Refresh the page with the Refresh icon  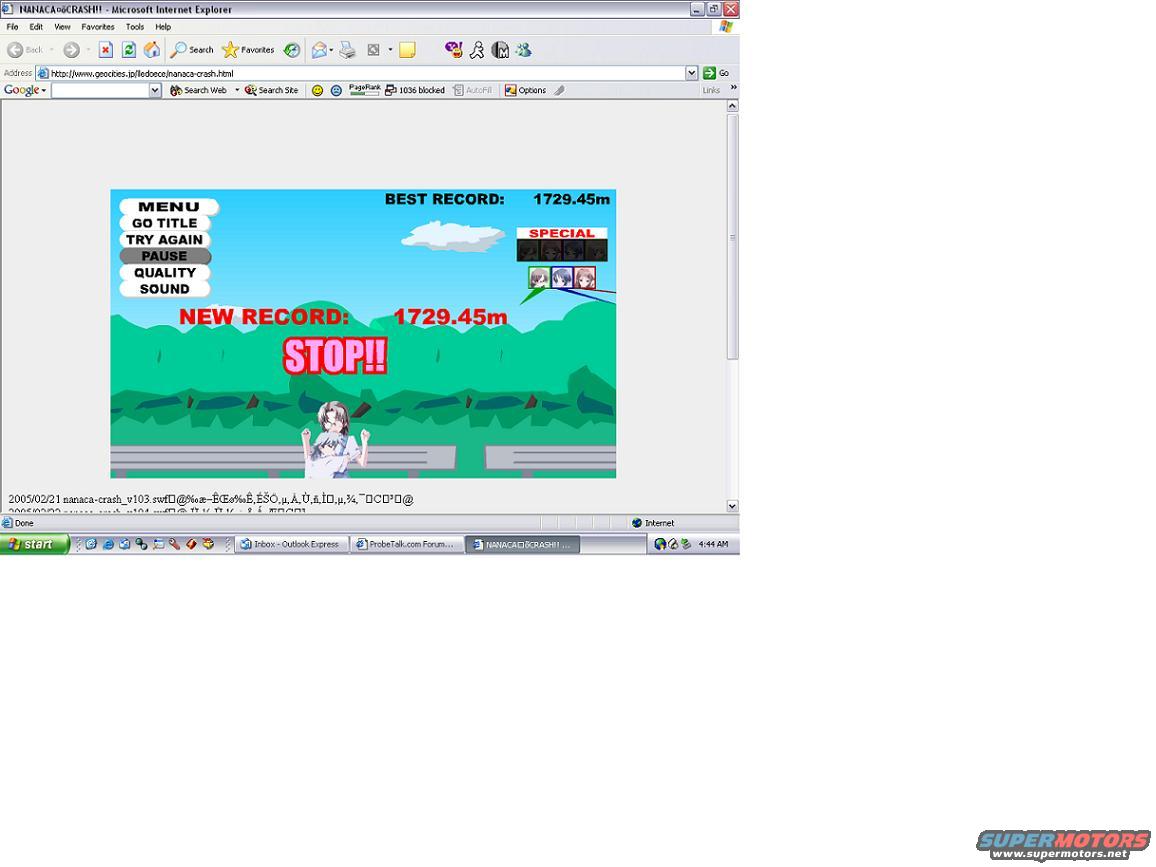pos(129,50)
